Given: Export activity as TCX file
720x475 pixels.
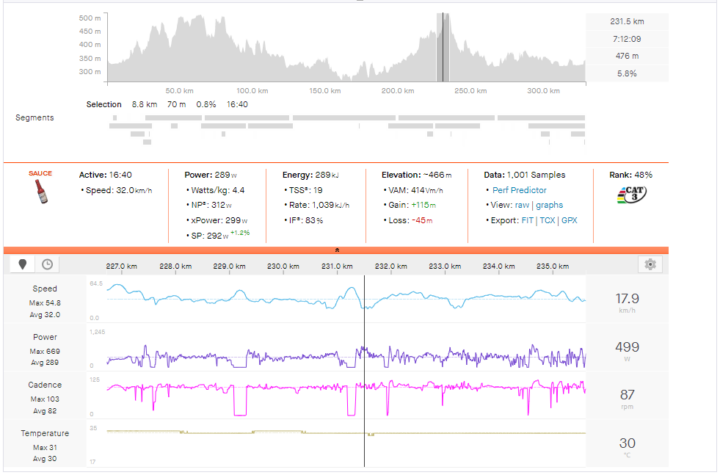Looking at the screenshot, I should coord(549,220).
